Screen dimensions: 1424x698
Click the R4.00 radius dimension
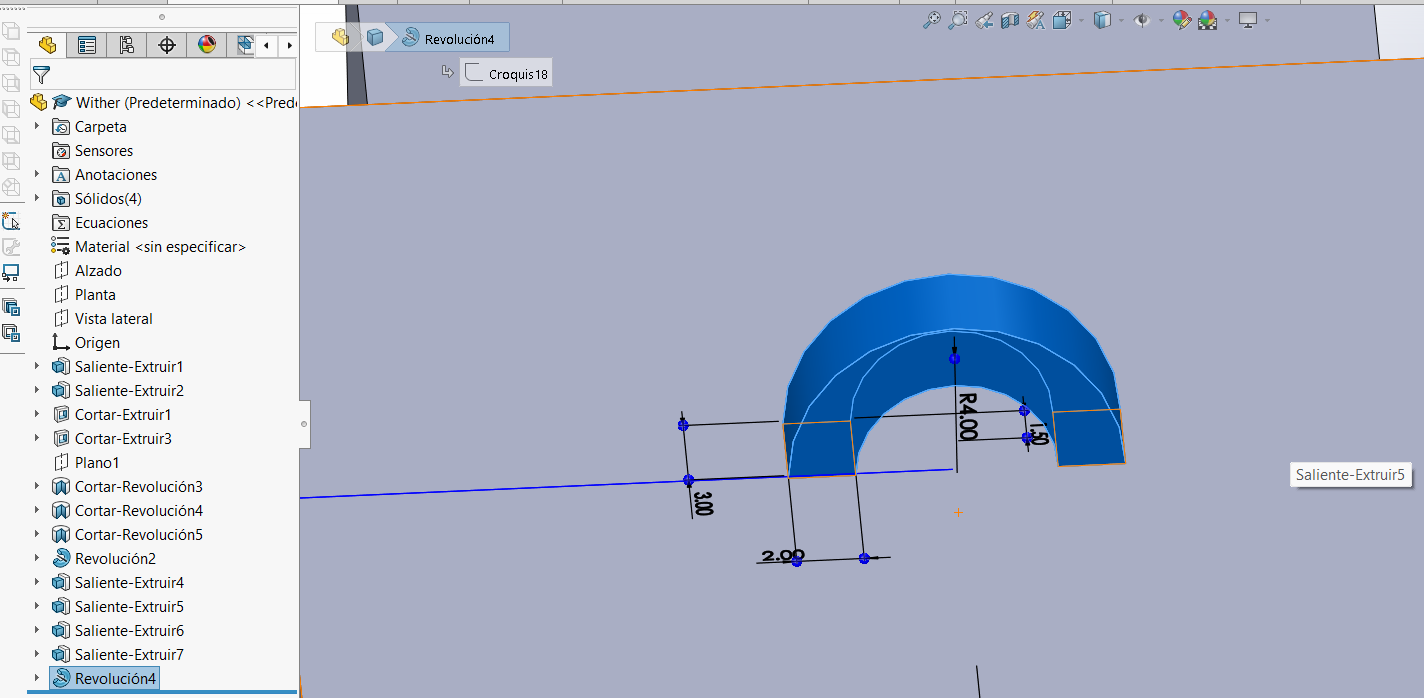967,416
